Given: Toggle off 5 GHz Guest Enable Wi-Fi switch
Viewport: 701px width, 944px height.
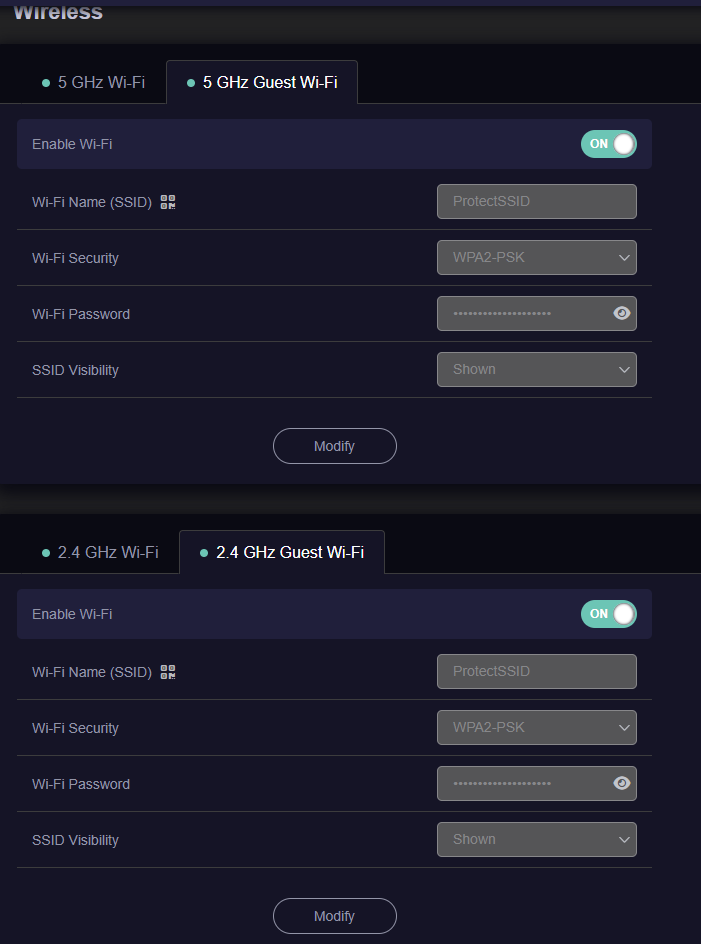Looking at the screenshot, I should point(608,144).
